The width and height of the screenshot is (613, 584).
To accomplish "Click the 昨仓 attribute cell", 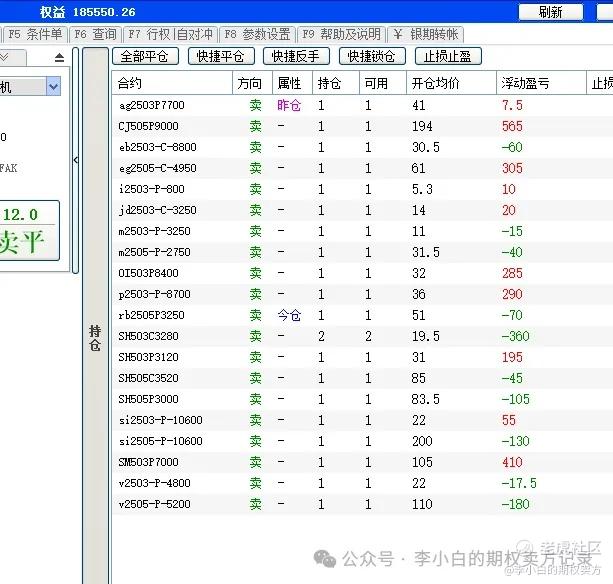I will (x=289, y=105).
